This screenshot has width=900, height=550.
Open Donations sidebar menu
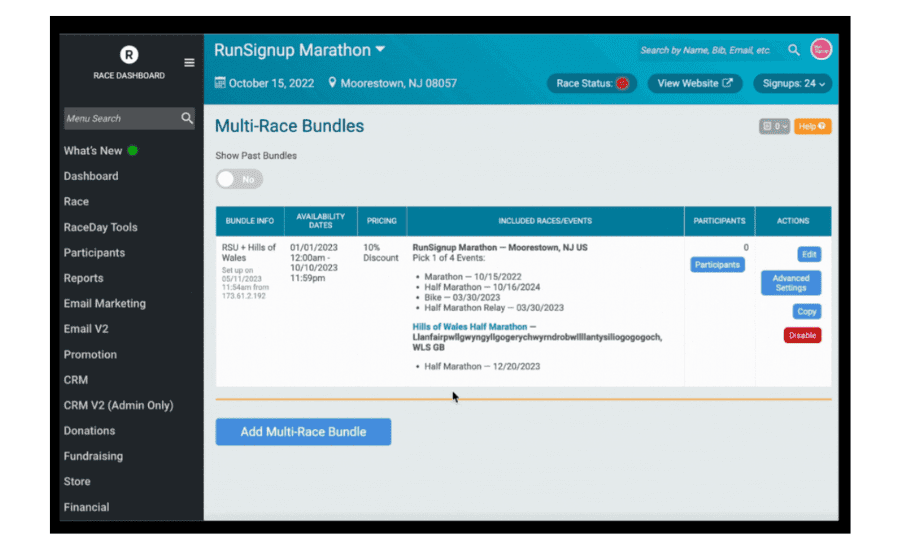click(89, 431)
